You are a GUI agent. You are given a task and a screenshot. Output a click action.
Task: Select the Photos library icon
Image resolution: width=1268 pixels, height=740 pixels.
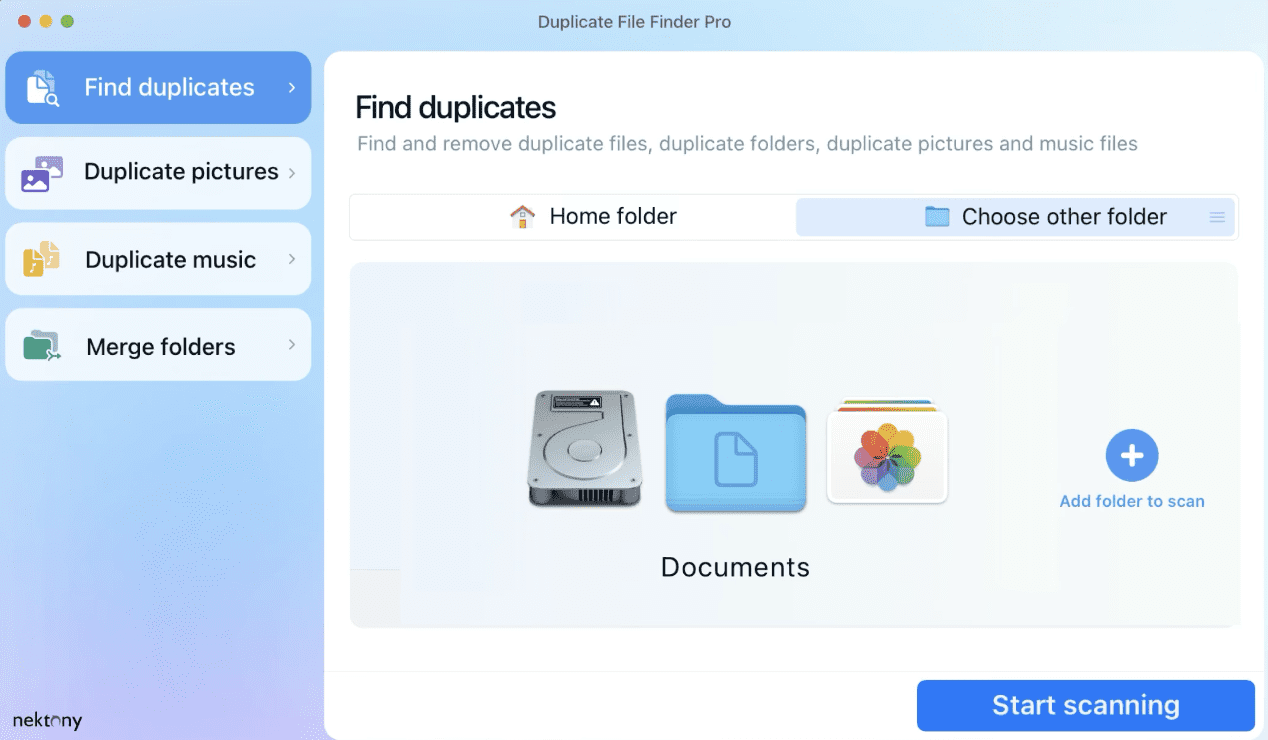coord(887,453)
